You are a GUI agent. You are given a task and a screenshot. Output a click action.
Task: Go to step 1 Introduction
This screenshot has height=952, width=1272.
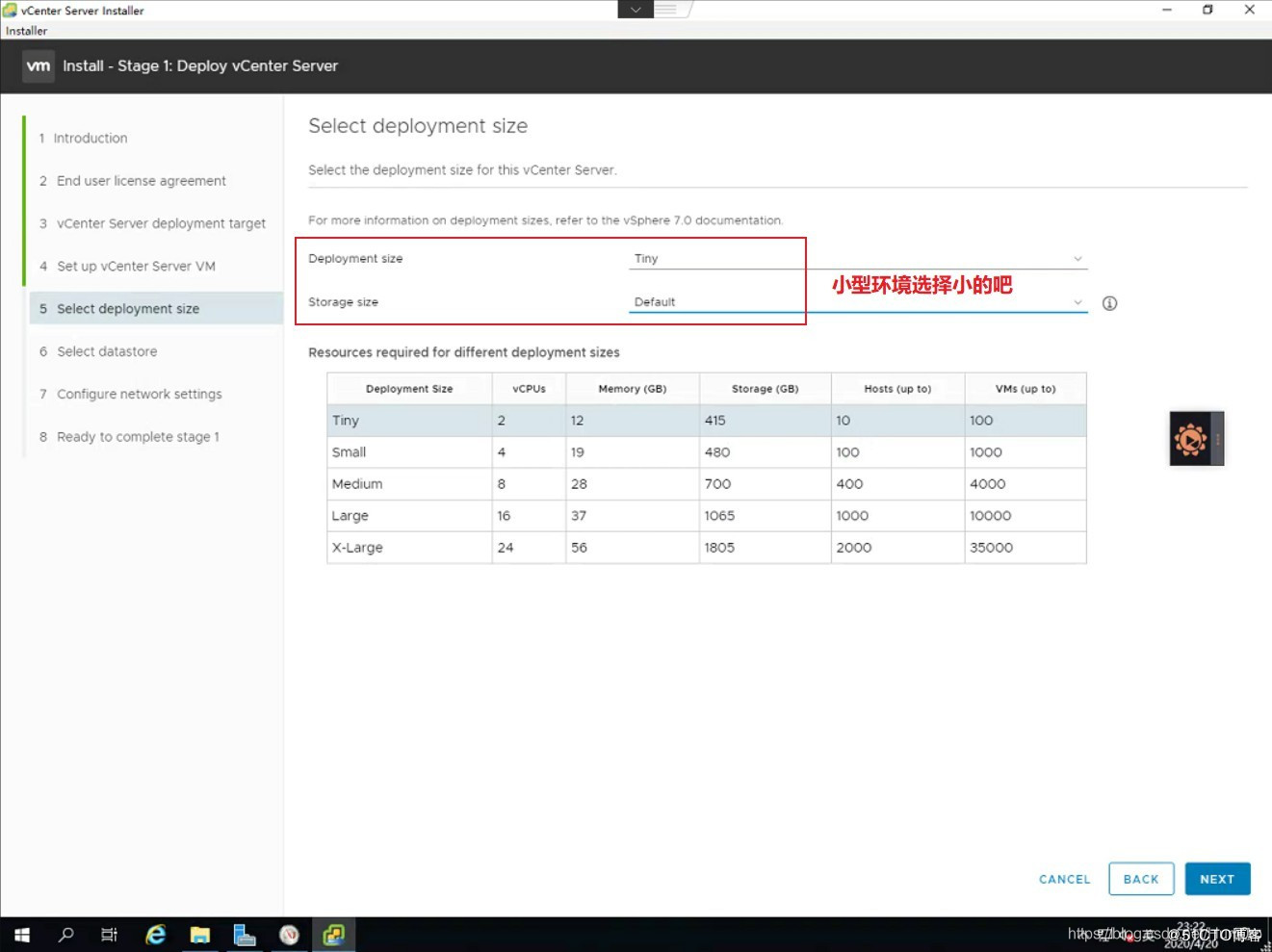(91, 139)
